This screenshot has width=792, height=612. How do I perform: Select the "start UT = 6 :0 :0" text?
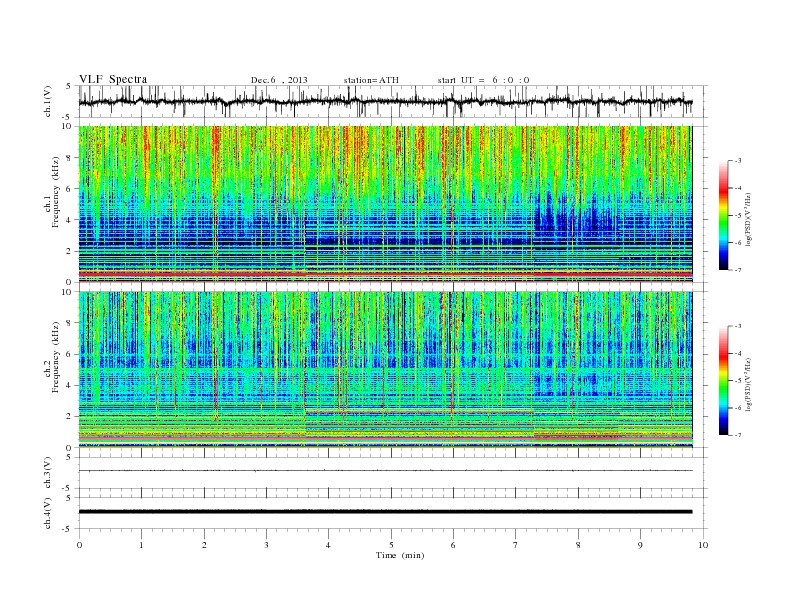click(x=483, y=80)
